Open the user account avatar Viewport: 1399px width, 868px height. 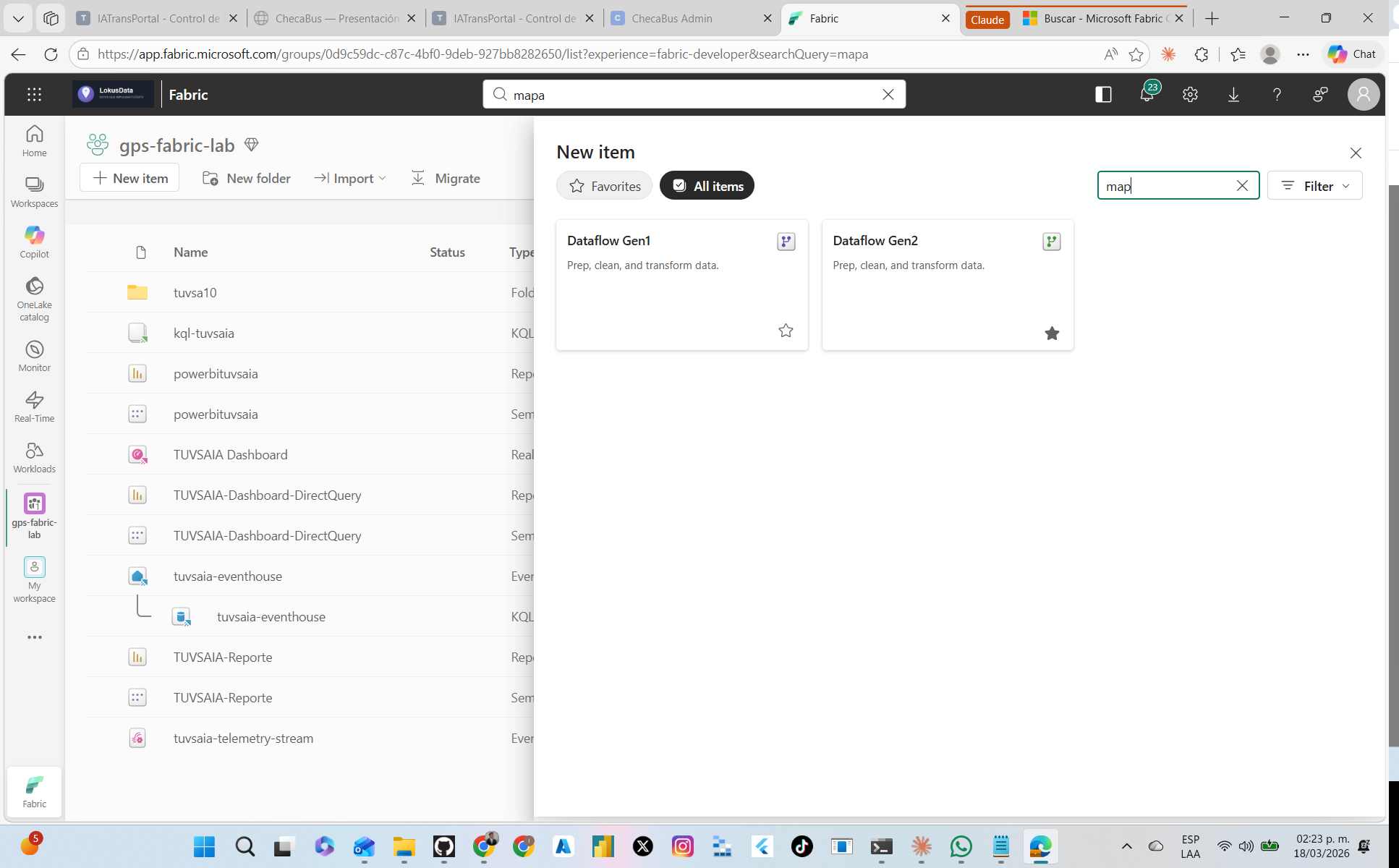coord(1364,94)
